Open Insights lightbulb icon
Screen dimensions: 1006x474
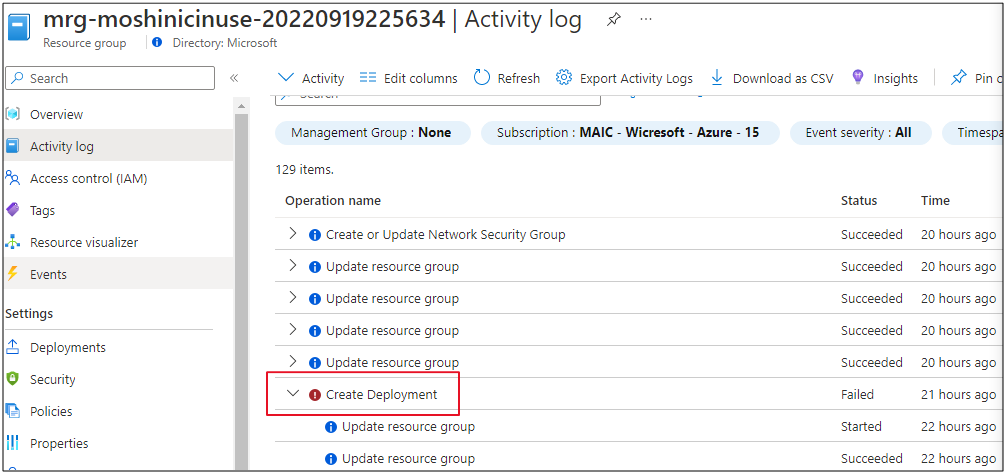pyautogui.click(x=857, y=78)
